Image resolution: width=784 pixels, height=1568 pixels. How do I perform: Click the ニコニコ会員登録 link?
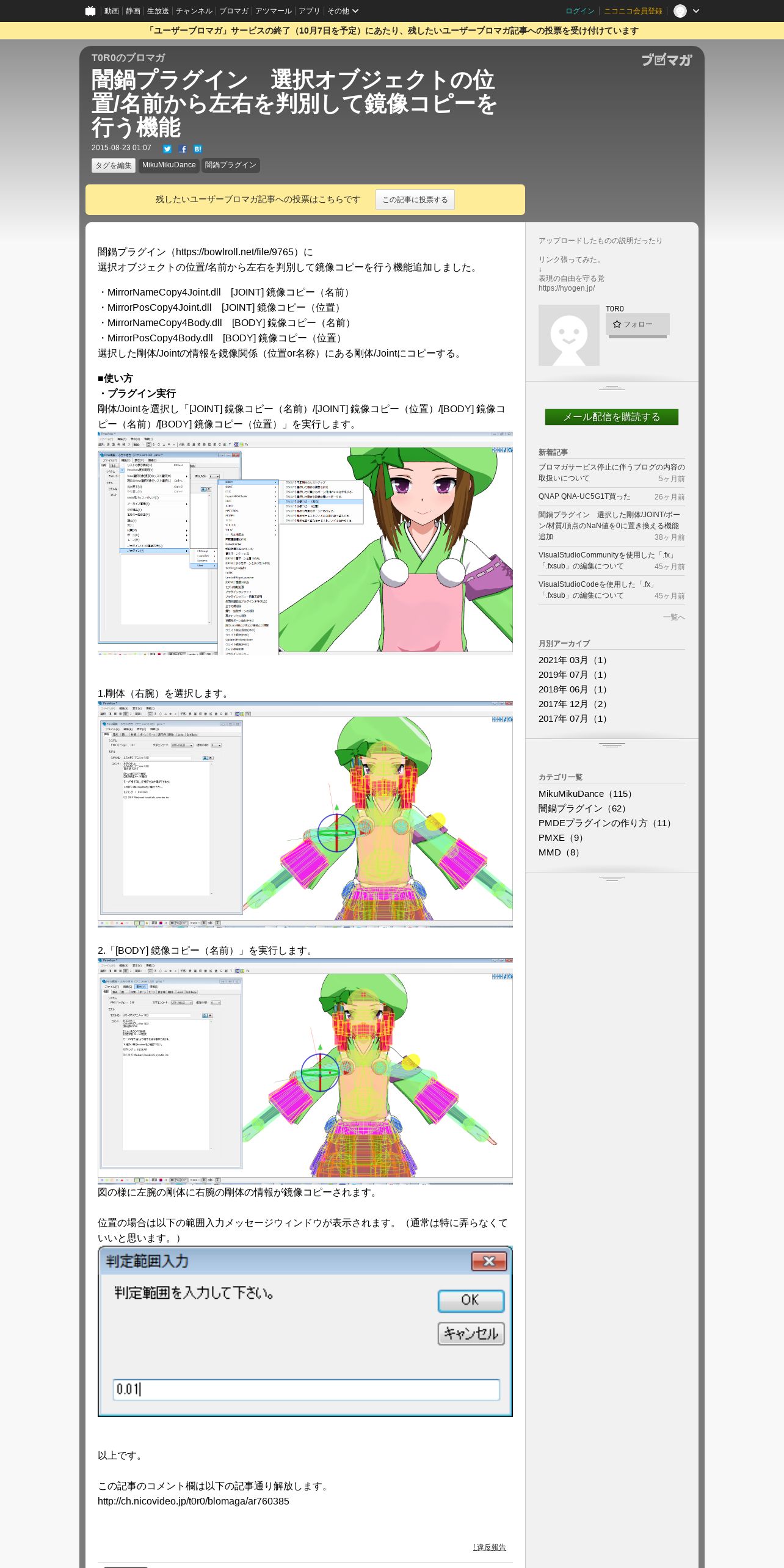pos(633,11)
